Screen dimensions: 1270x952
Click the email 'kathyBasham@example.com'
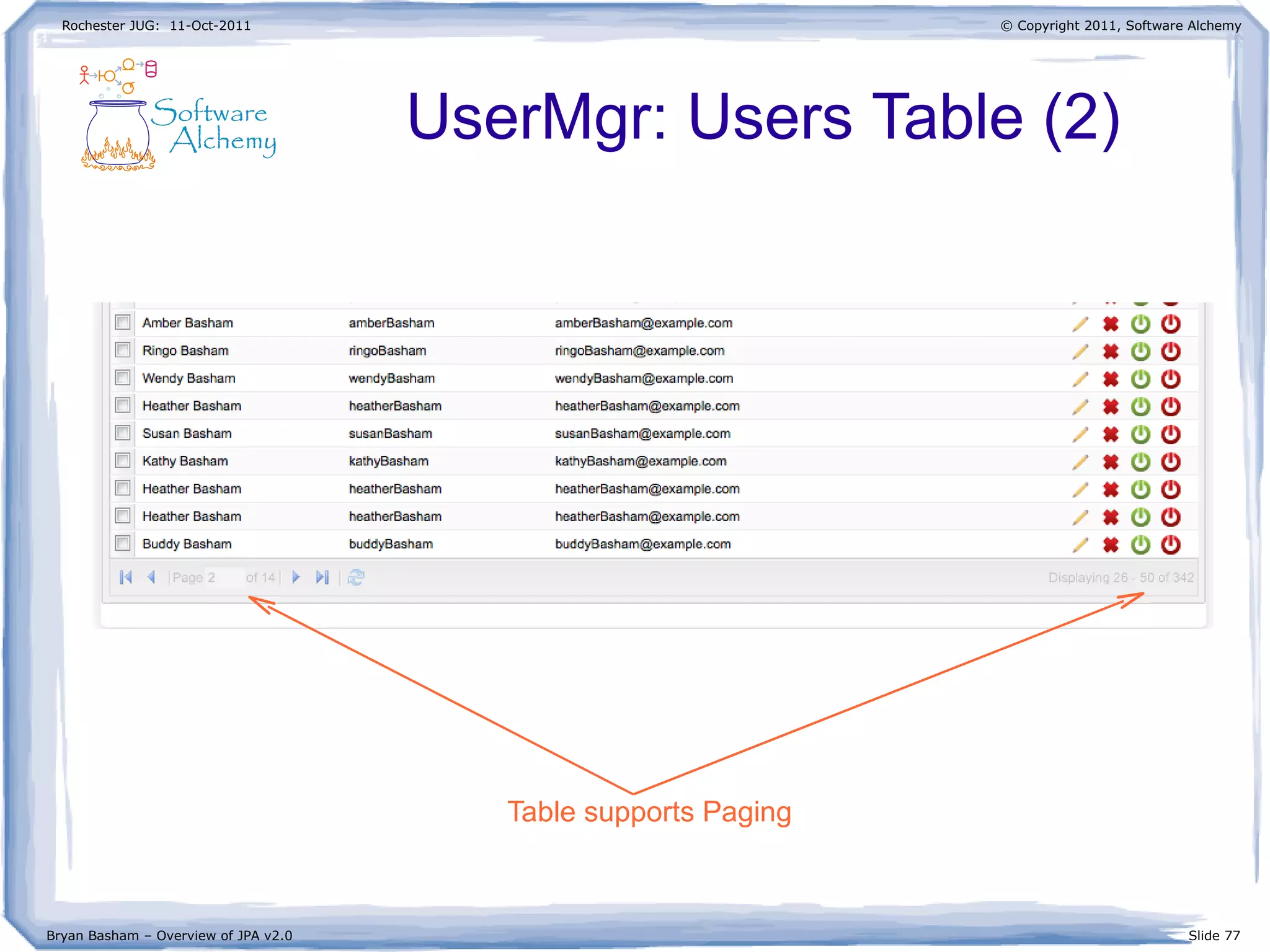641,461
